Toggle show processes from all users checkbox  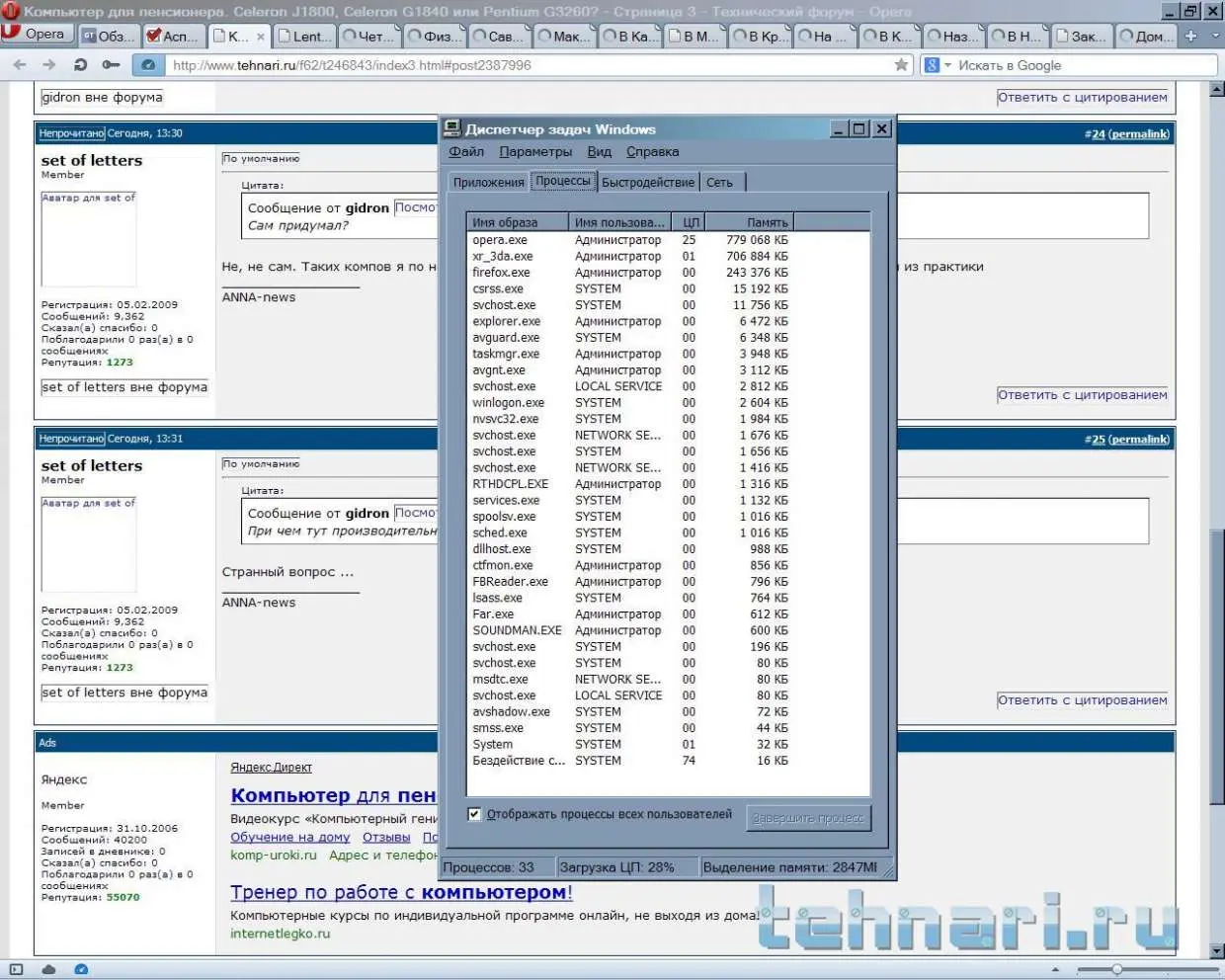tap(474, 814)
